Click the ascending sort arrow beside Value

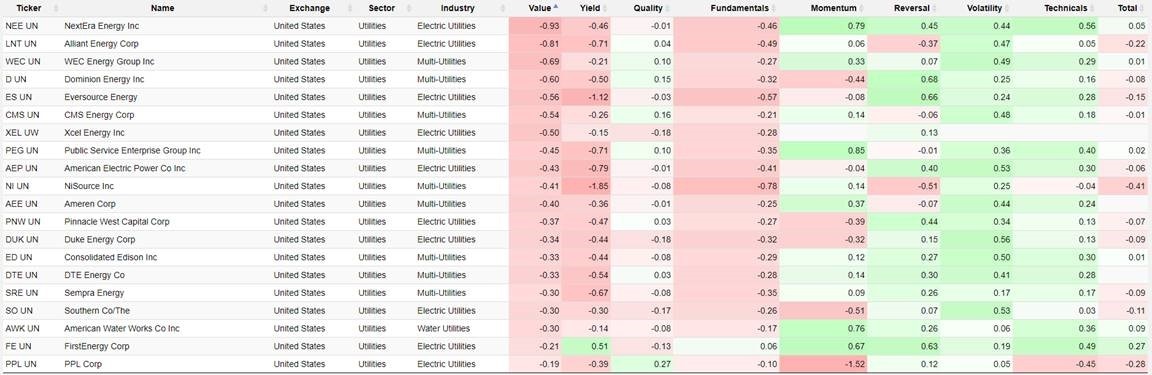tap(555, 7)
